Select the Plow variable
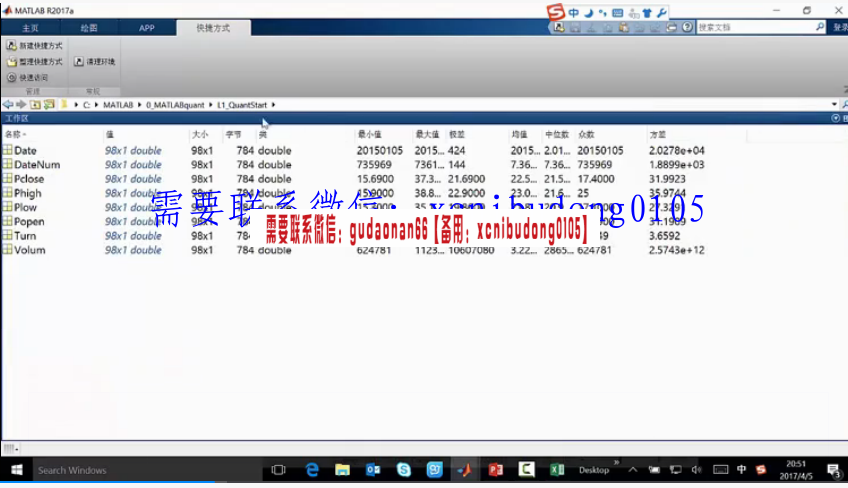The image size is (848, 488). 25,207
